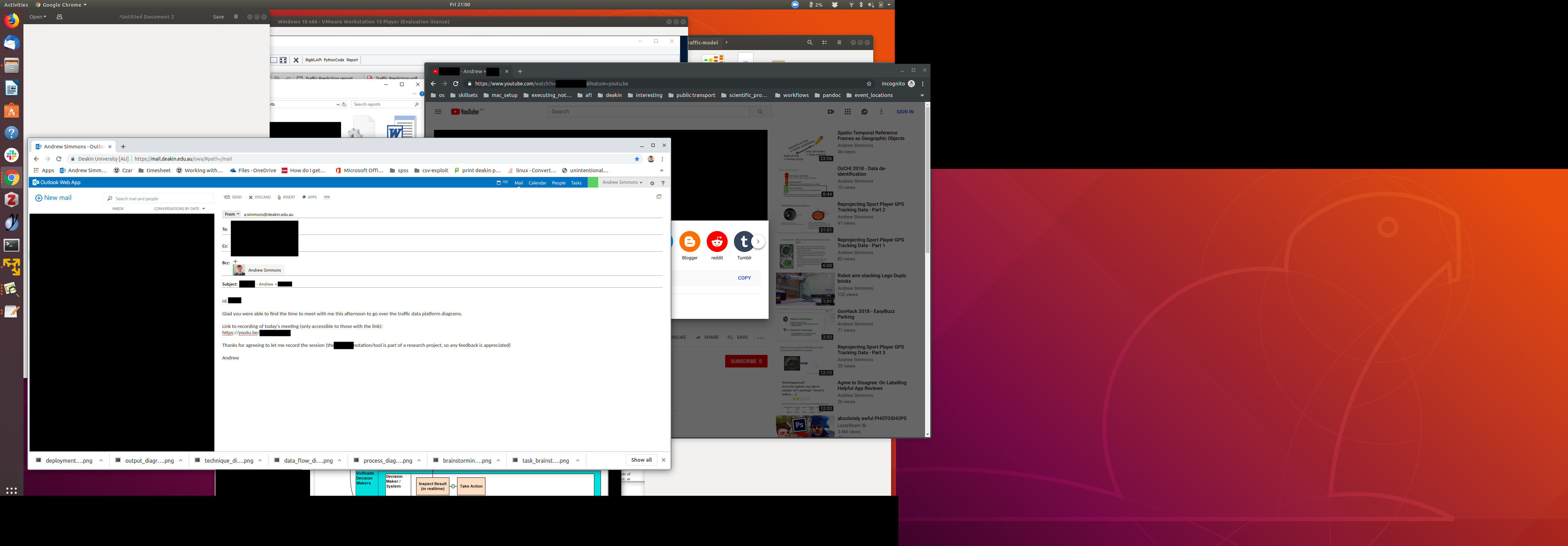Expand the Andrew Simmons account menu
This screenshot has height=546, width=1568.
point(622,183)
